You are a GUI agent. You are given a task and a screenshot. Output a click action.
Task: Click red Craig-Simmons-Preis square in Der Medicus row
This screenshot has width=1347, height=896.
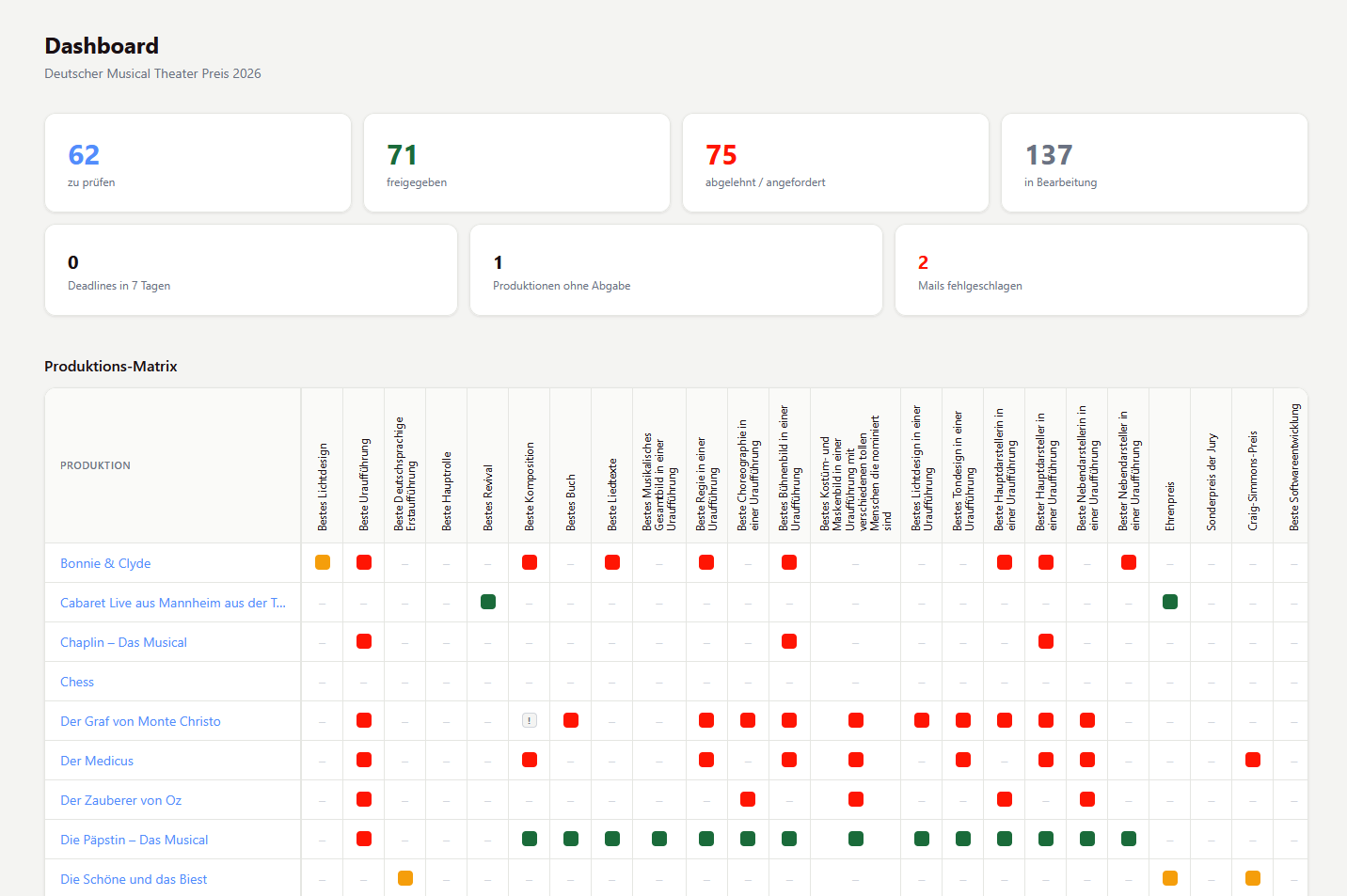(1253, 760)
